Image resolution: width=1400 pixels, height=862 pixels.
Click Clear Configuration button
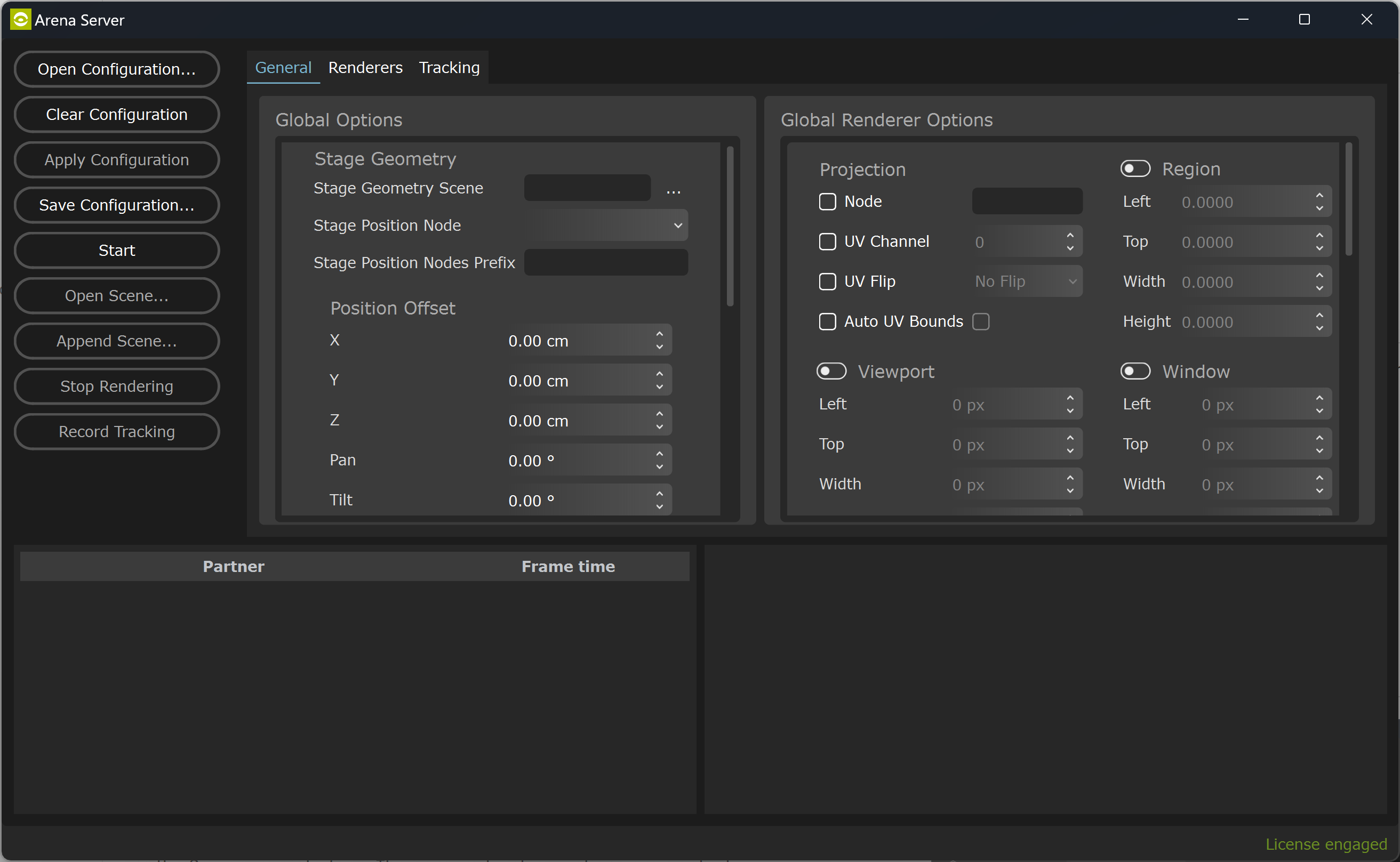click(x=117, y=115)
